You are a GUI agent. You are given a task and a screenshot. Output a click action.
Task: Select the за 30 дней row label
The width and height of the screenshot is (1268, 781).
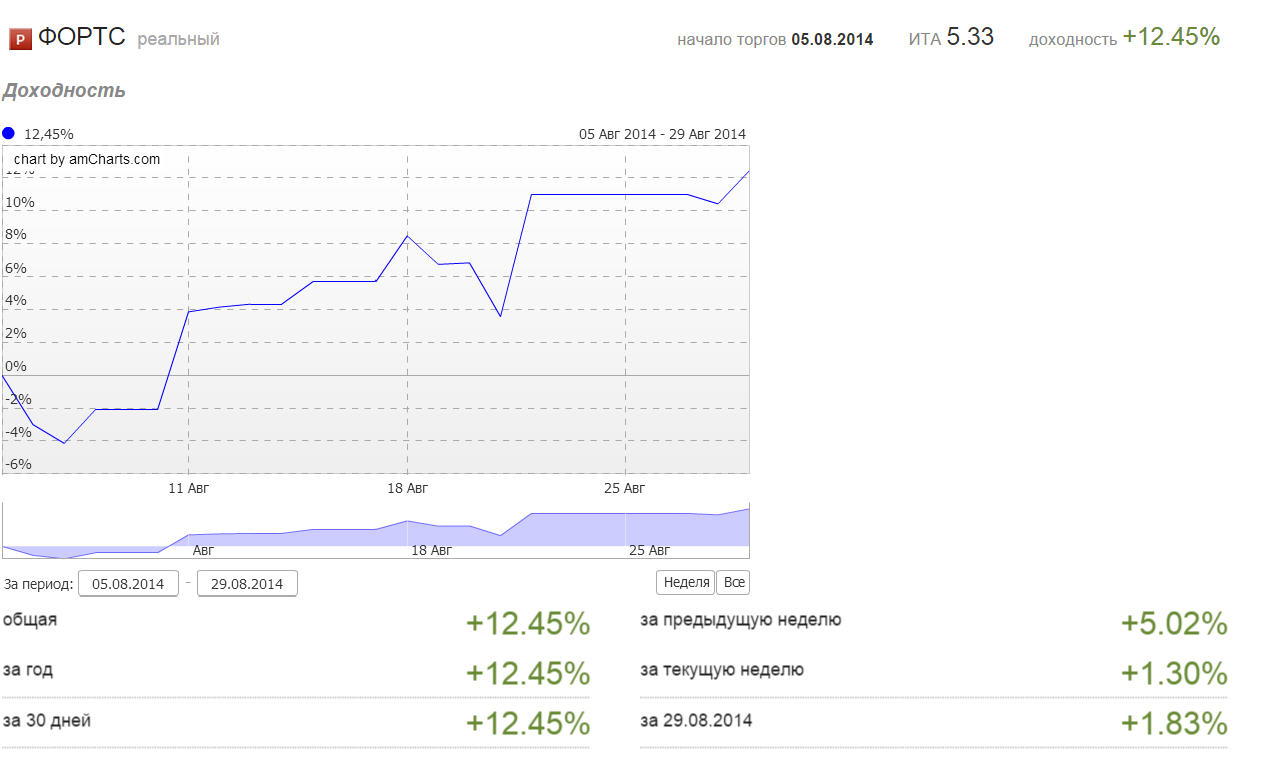[x=47, y=720]
